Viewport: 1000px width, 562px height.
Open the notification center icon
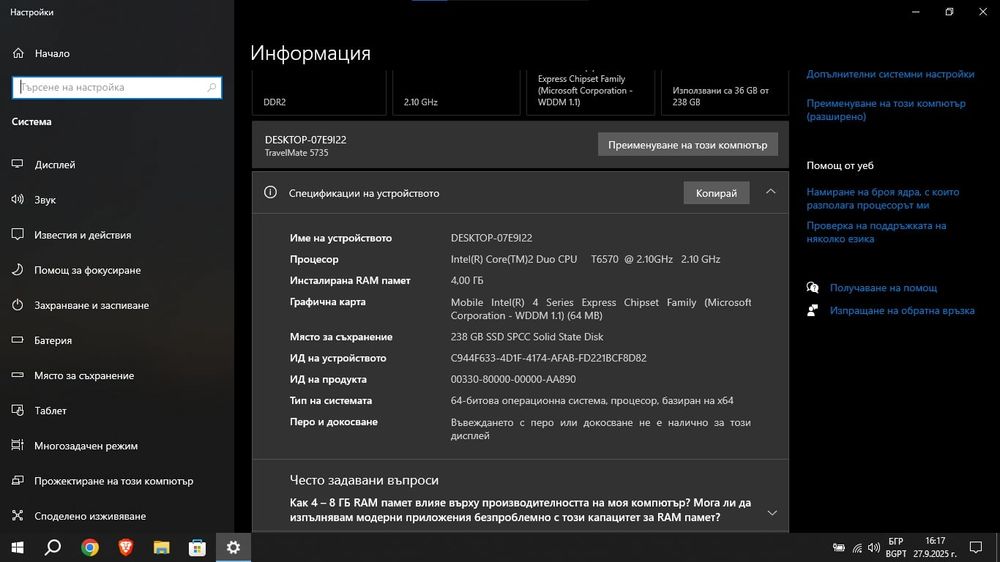click(x=976, y=547)
